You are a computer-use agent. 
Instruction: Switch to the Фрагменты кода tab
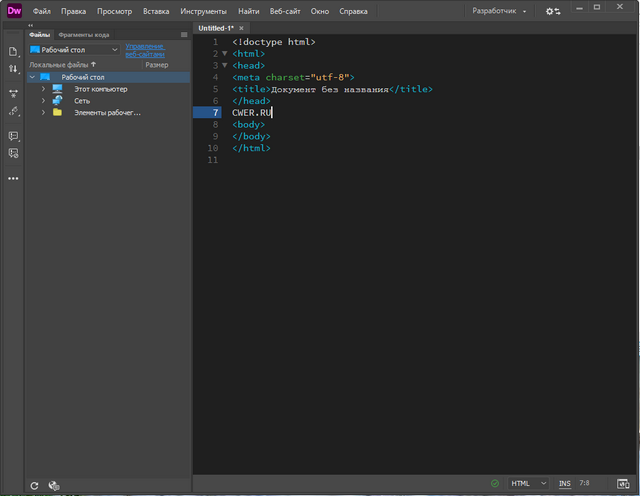click(x=83, y=34)
